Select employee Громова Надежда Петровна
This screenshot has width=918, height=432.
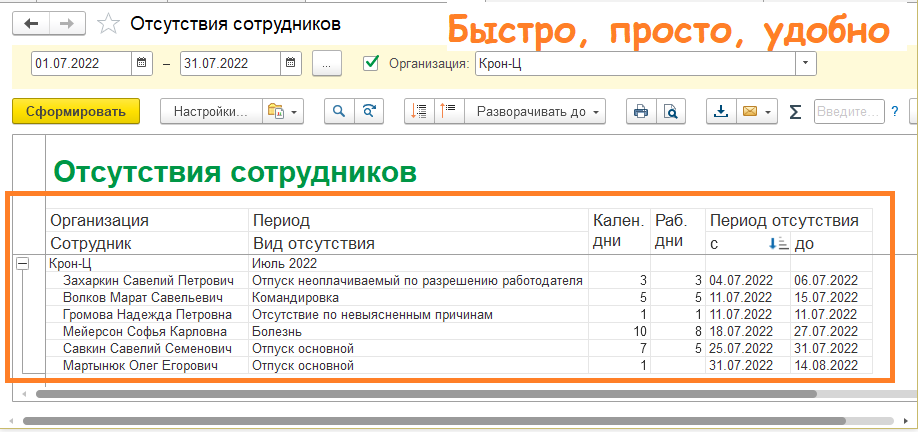[x=147, y=315]
